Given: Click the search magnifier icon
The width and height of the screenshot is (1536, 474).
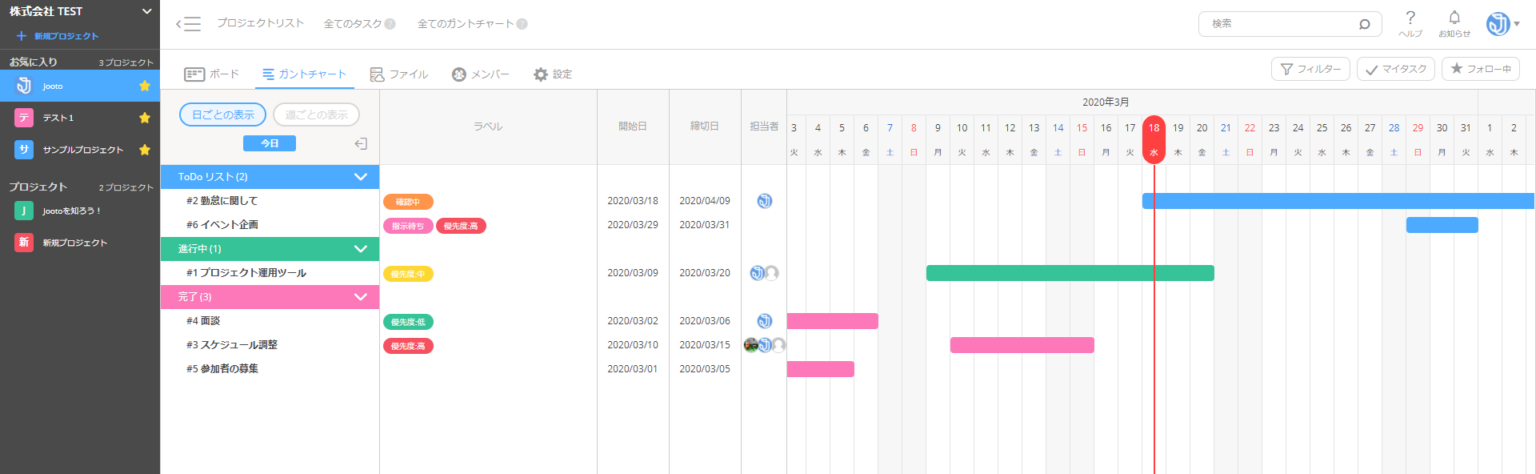Looking at the screenshot, I should pos(1364,24).
